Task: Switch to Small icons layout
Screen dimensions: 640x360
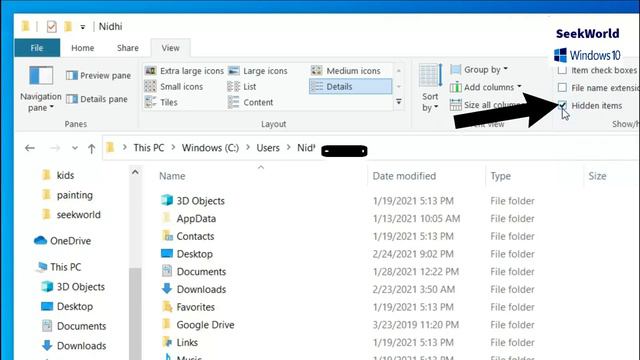Action: (x=174, y=87)
